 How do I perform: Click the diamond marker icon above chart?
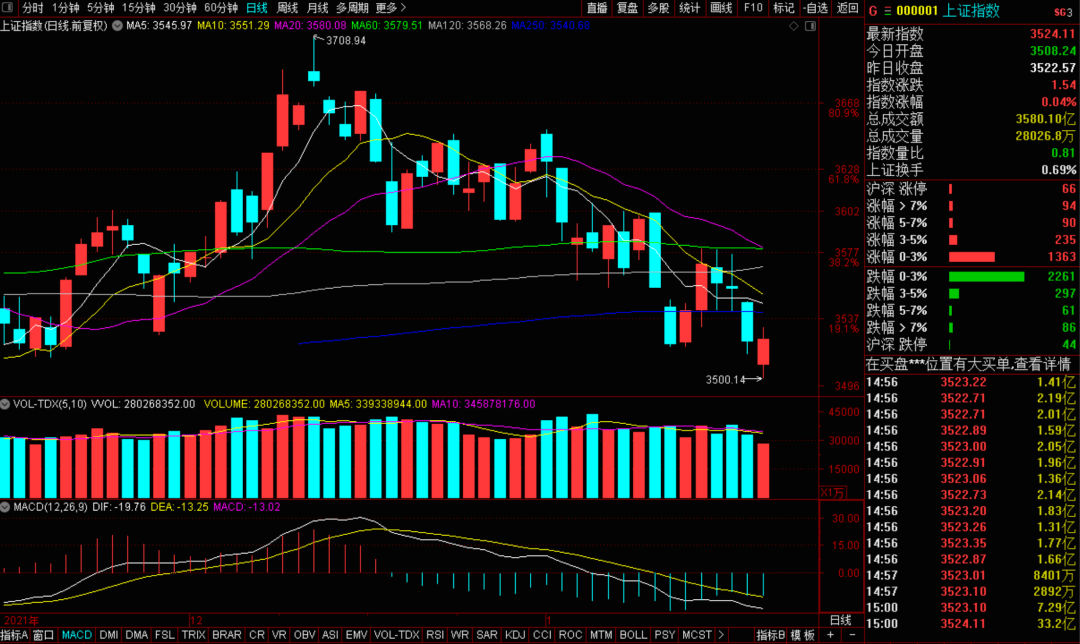(793, 25)
